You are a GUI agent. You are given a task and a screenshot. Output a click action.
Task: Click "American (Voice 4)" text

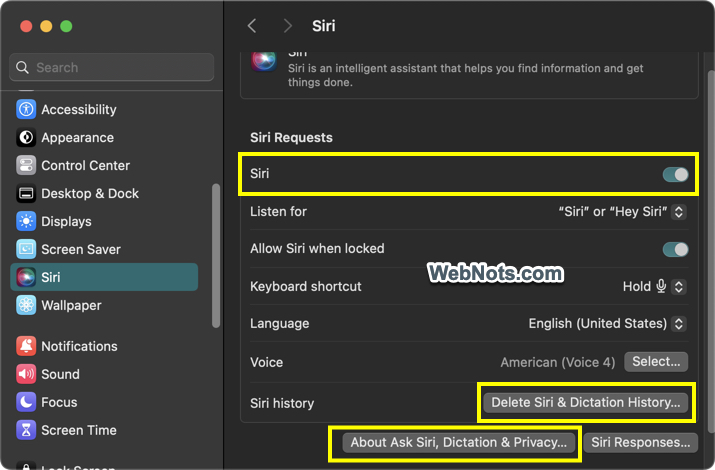tap(558, 362)
